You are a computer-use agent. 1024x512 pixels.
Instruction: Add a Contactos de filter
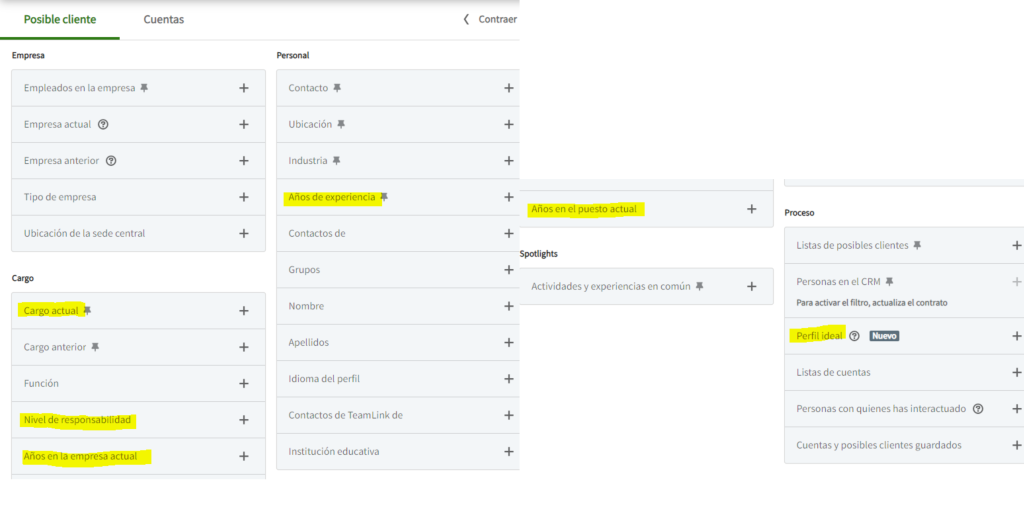click(509, 233)
